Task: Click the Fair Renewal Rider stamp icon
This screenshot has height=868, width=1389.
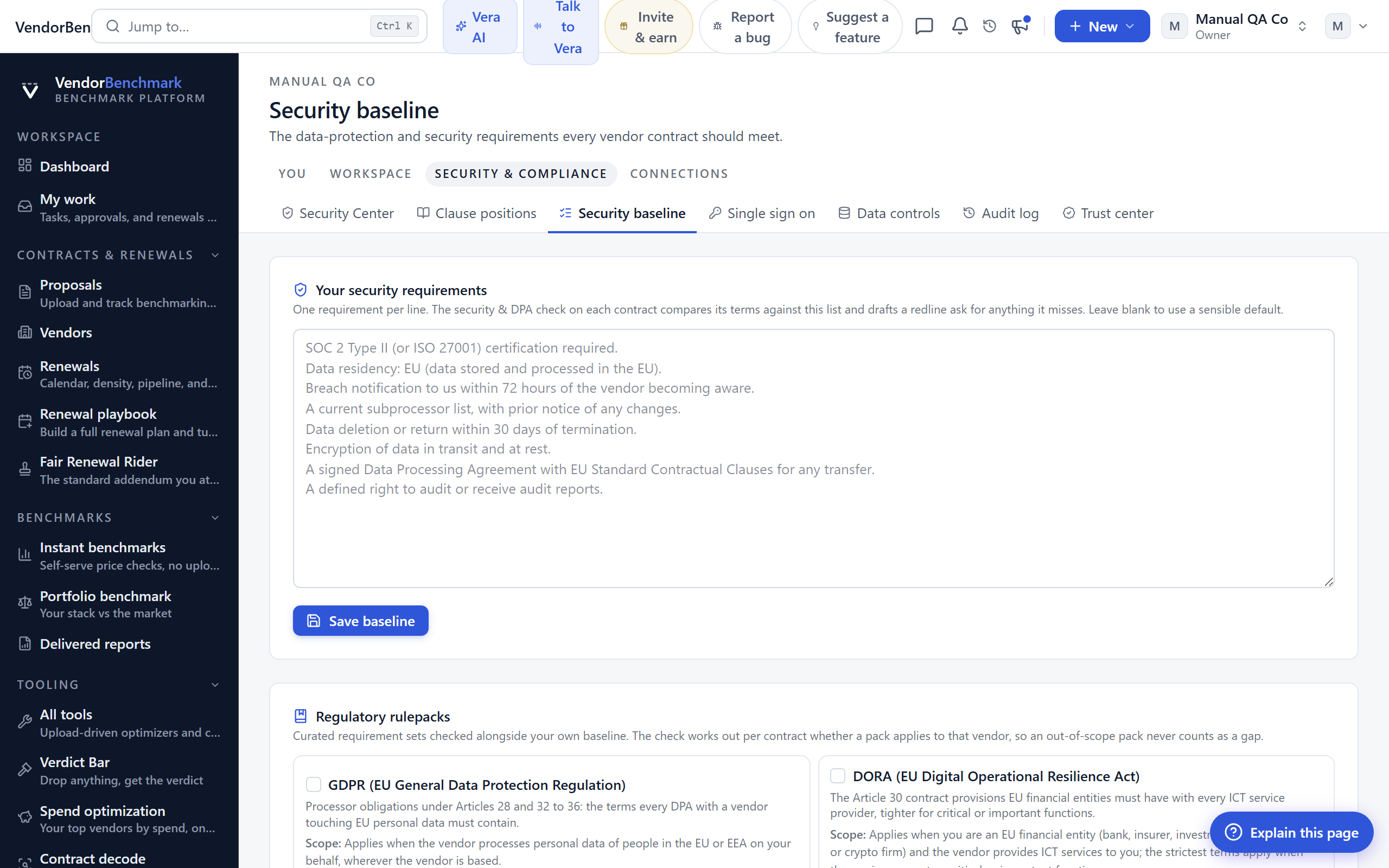Action: (x=24, y=470)
